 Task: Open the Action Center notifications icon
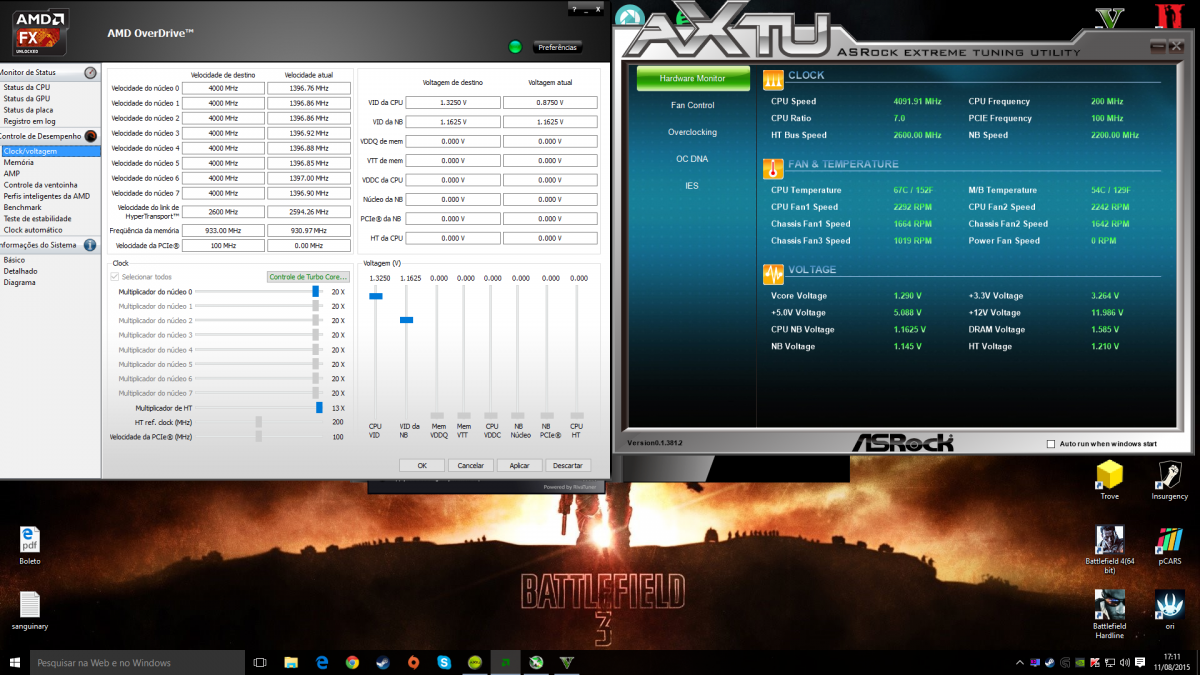point(1141,662)
